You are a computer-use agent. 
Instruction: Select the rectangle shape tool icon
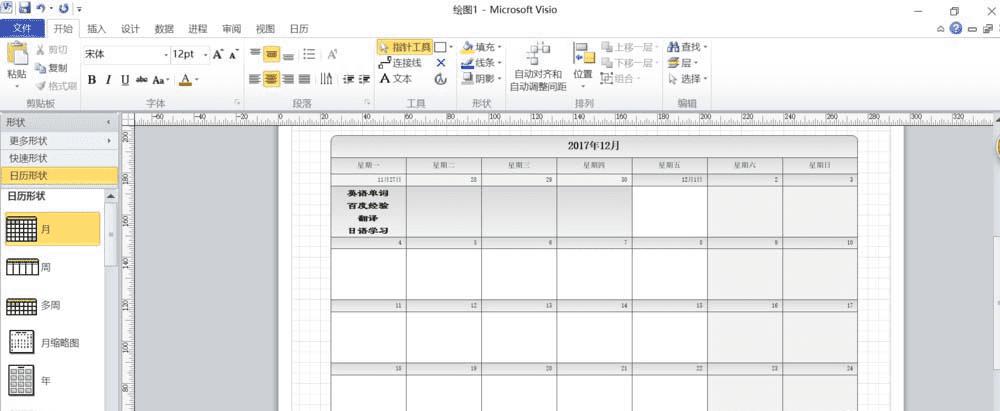pos(440,47)
